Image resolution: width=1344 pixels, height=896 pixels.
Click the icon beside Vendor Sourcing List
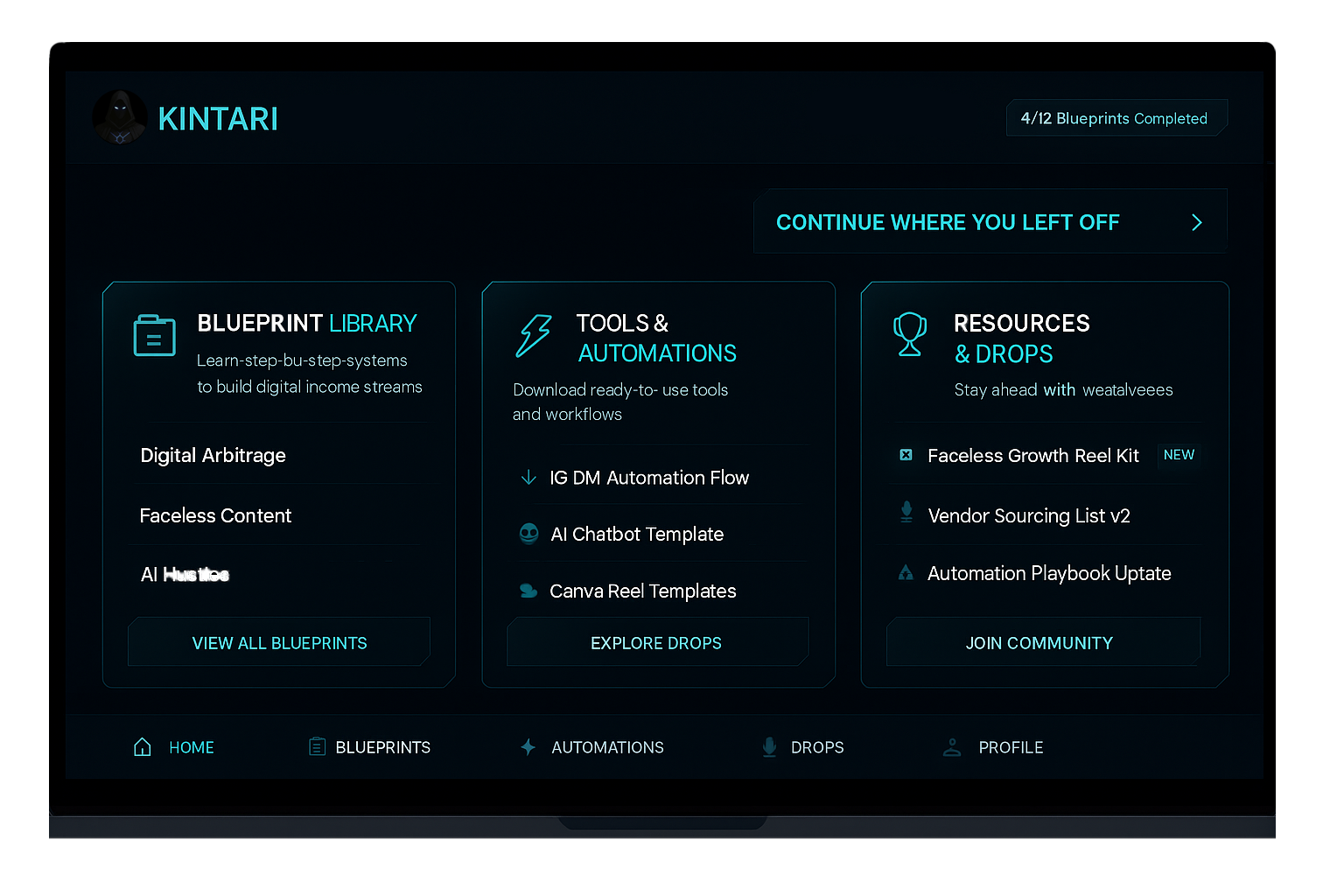click(906, 513)
